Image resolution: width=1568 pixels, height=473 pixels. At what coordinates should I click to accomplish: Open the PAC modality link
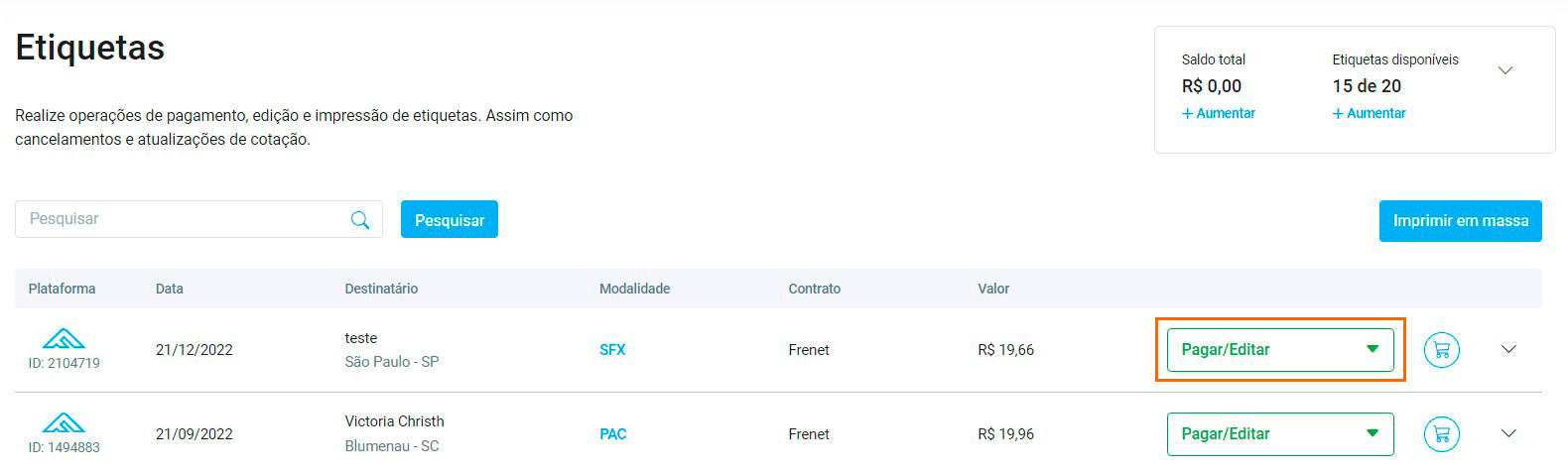point(612,434)
